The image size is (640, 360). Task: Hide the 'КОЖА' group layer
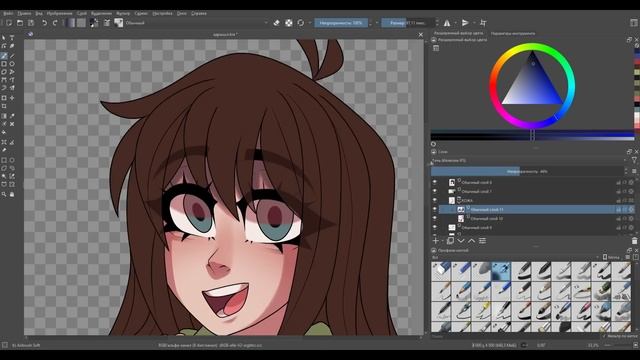coord(434,200)
